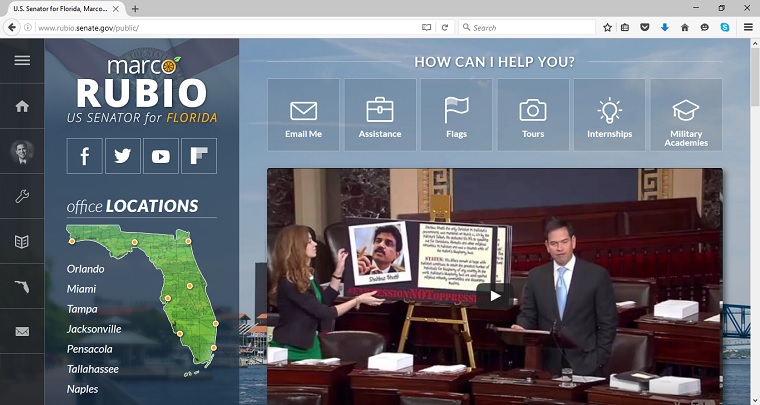Show bookmarks list icon
760x405 pixels.
click(625, 28)
